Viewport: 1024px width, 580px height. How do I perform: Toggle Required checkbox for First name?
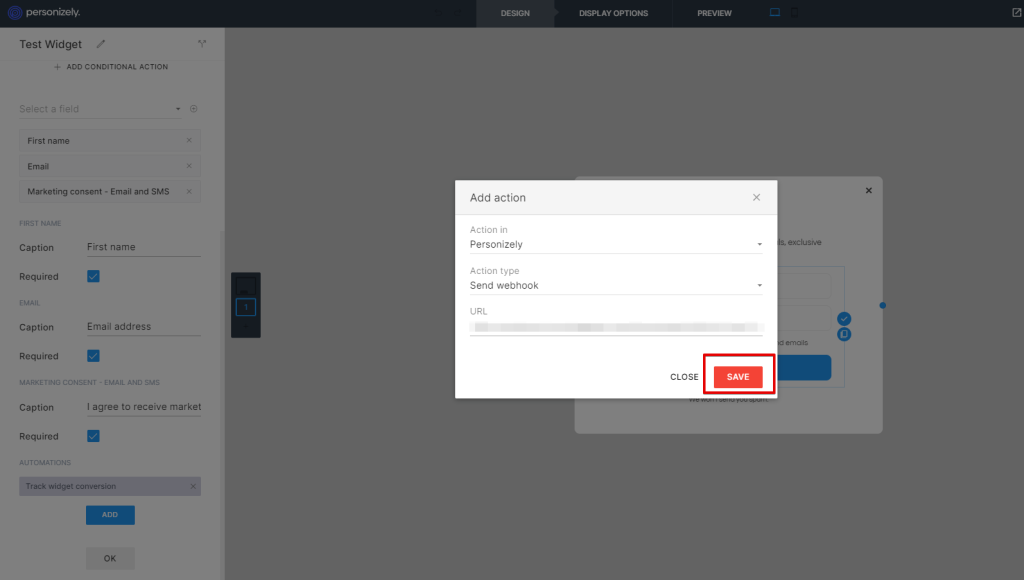(93, 276)
